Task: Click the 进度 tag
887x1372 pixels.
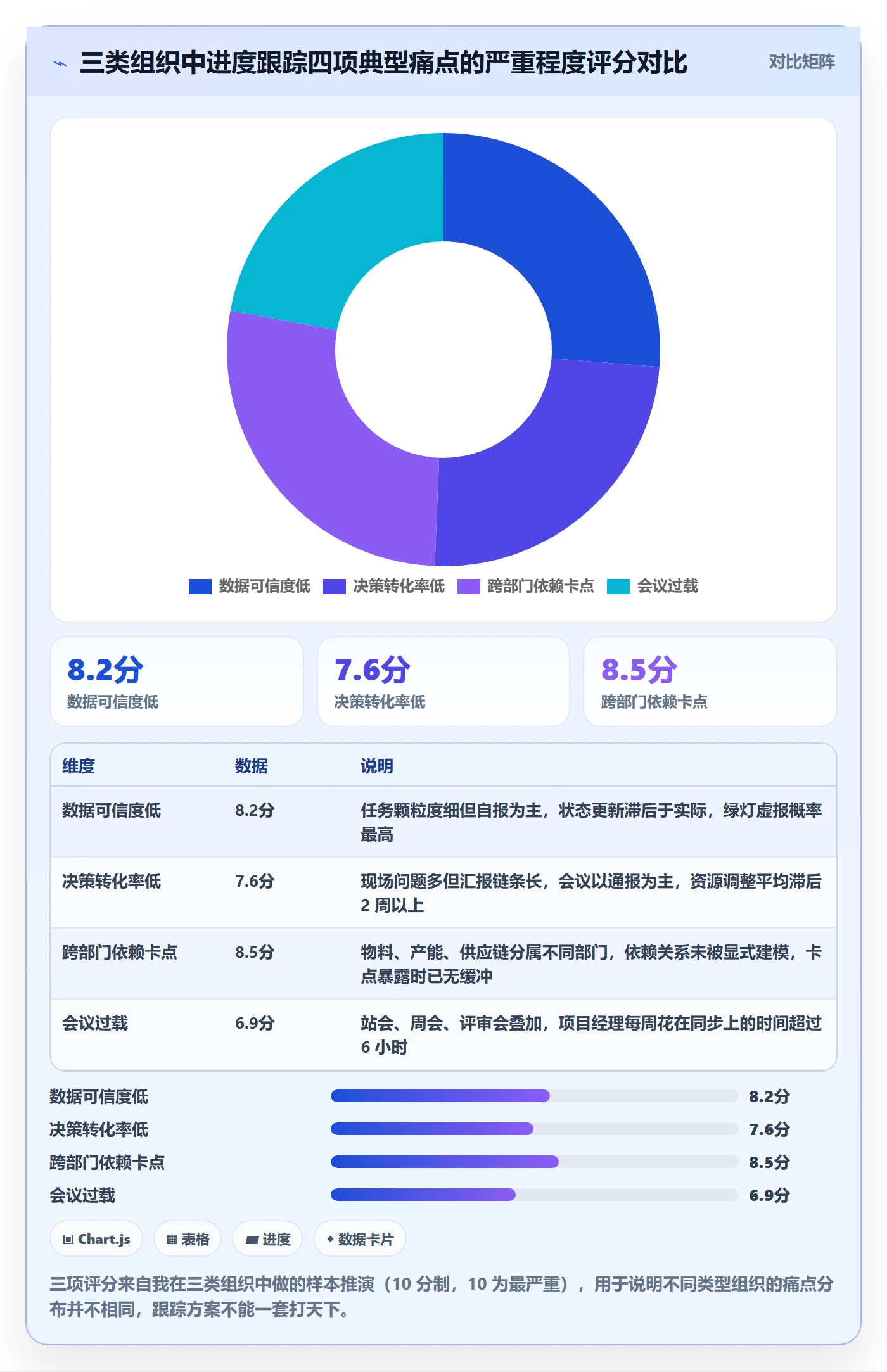Action: pos(267,1239)
